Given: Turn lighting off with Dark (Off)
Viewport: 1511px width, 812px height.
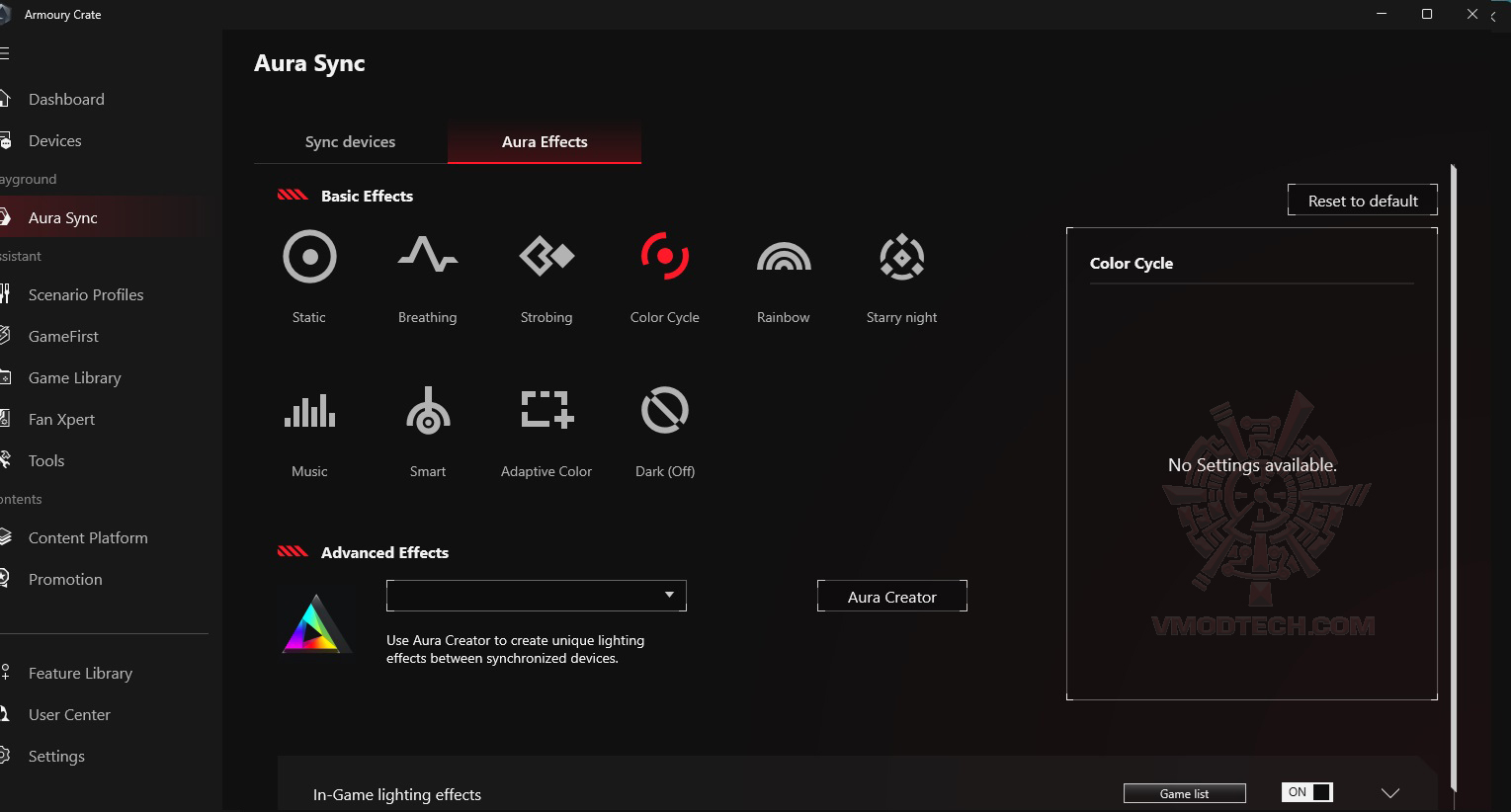Looking at the screenshot, I should click(665, 410).
